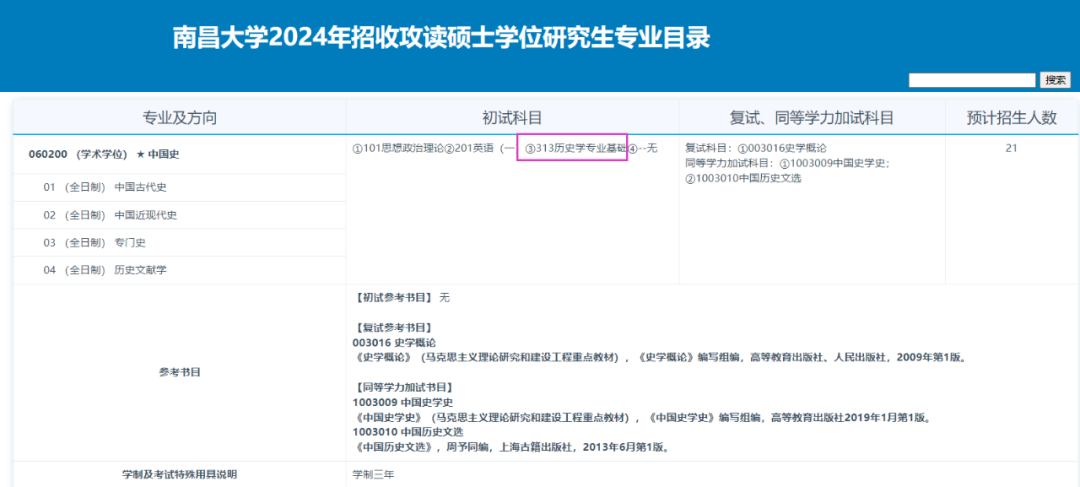Image resolution: width=1080 pixels, height=487 pixels.
Task: Click the 复试、同等学力加试科目 header
Action: [x=811, y=118]
